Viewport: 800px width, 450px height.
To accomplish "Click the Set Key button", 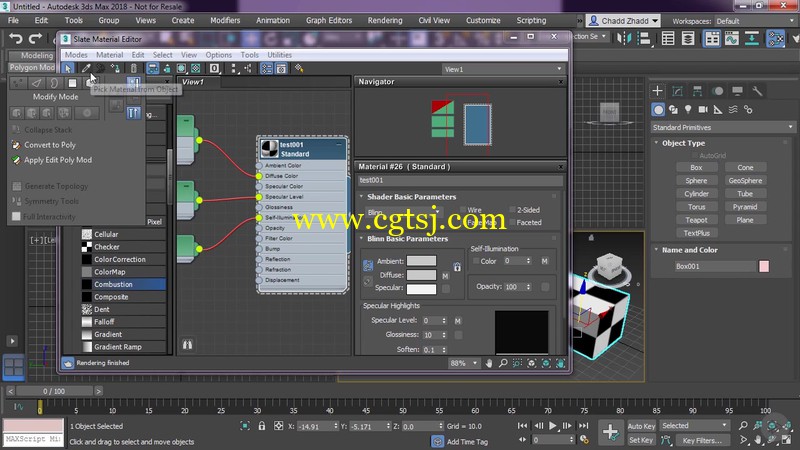I will pos(641,440).
